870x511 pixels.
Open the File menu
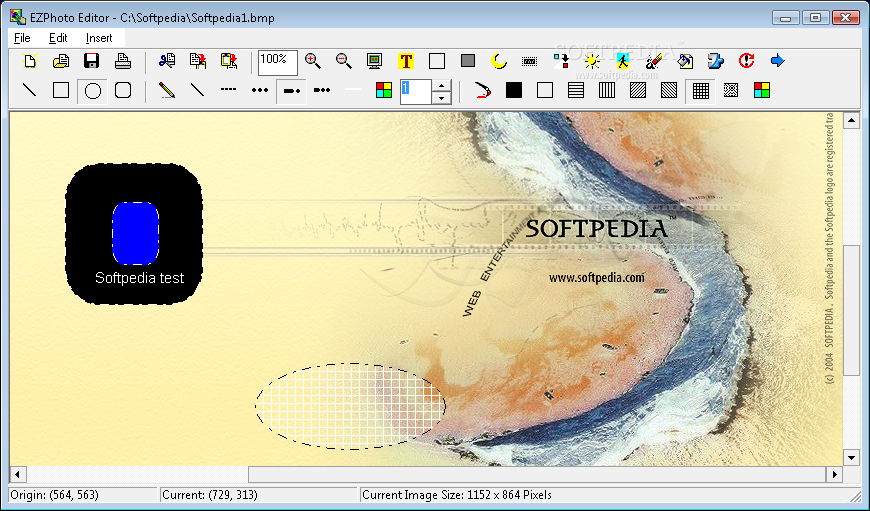[22, 38]
